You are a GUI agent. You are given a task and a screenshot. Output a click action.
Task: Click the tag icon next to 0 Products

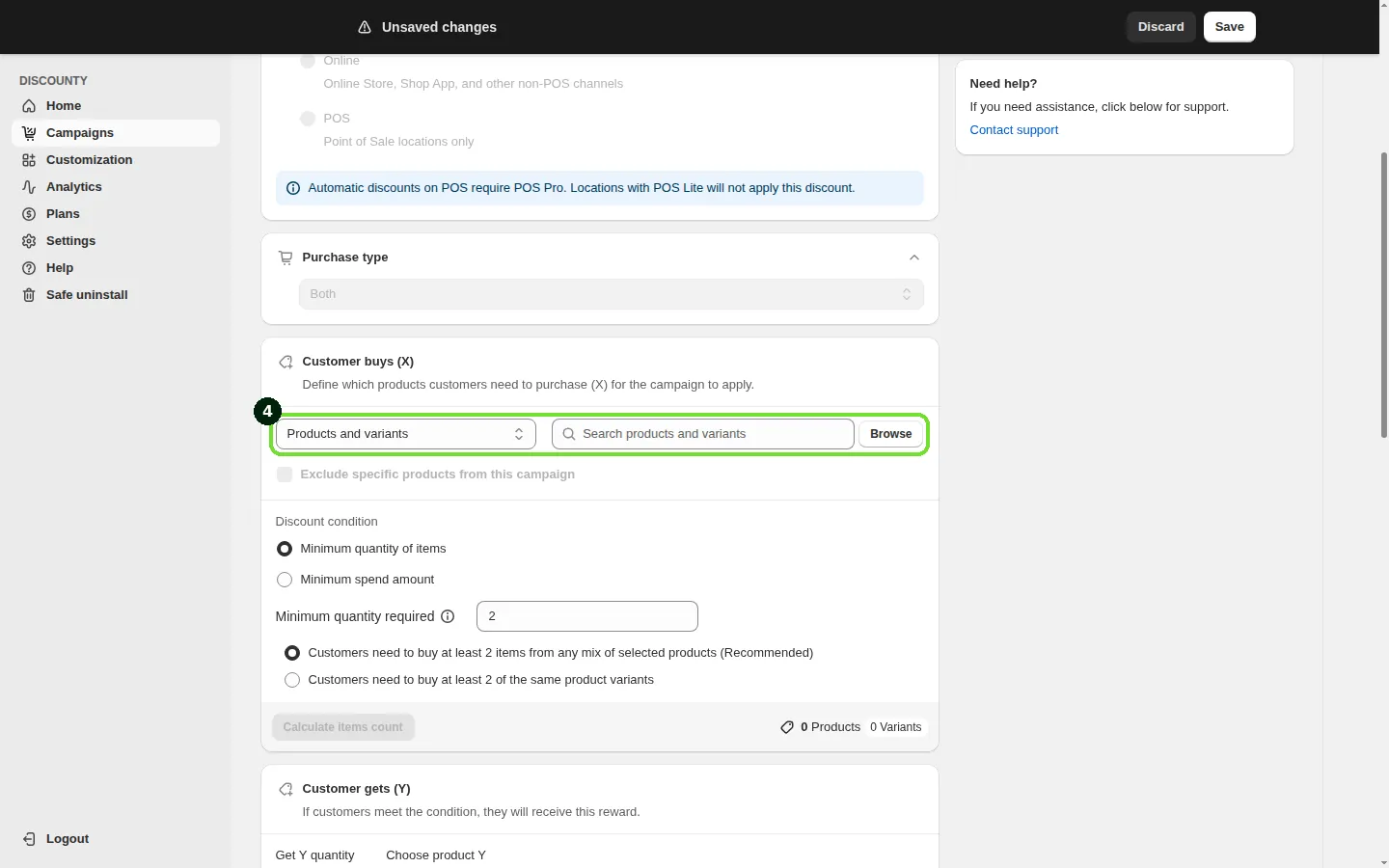(787, 727)
